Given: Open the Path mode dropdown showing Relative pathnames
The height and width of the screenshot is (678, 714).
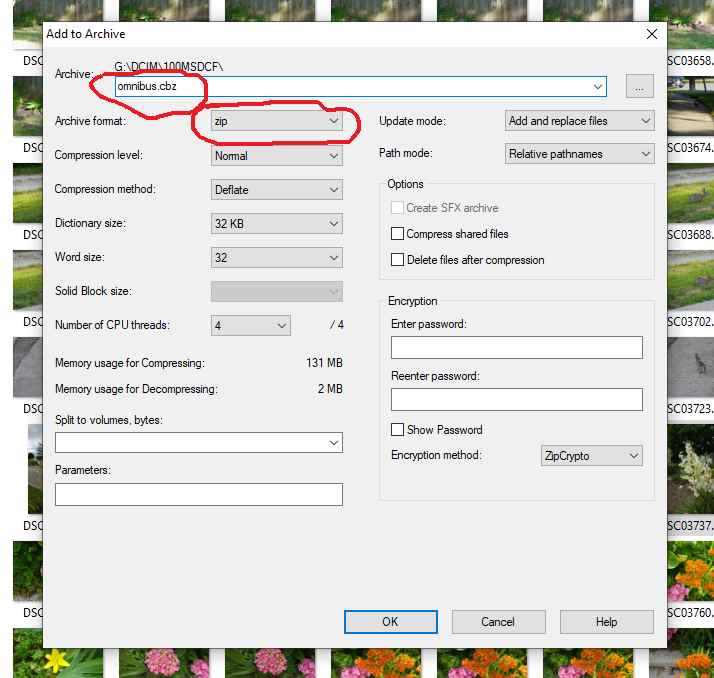Looking at the screenshot, I should tap(579, 154).
